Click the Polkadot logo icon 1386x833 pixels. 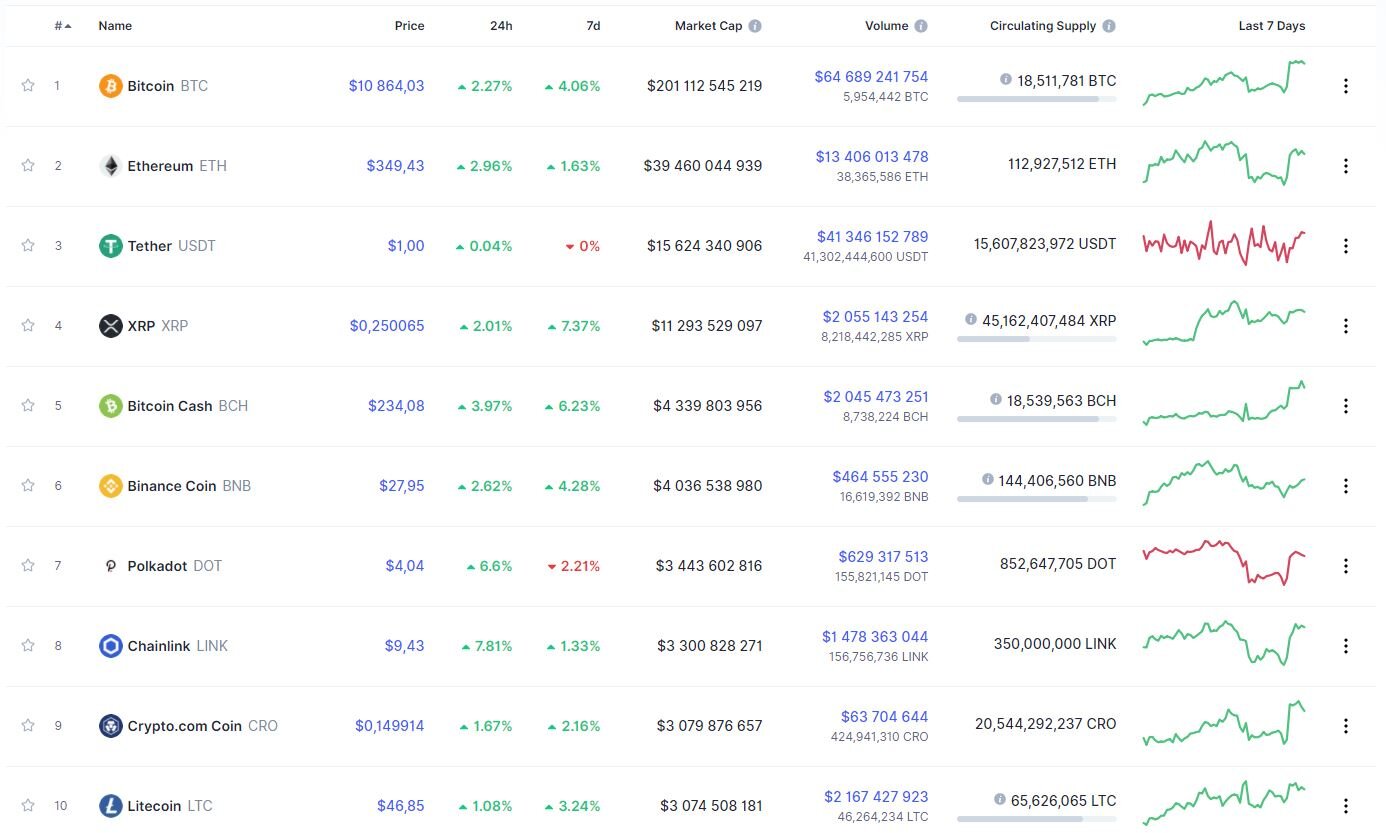pos(110,566)
